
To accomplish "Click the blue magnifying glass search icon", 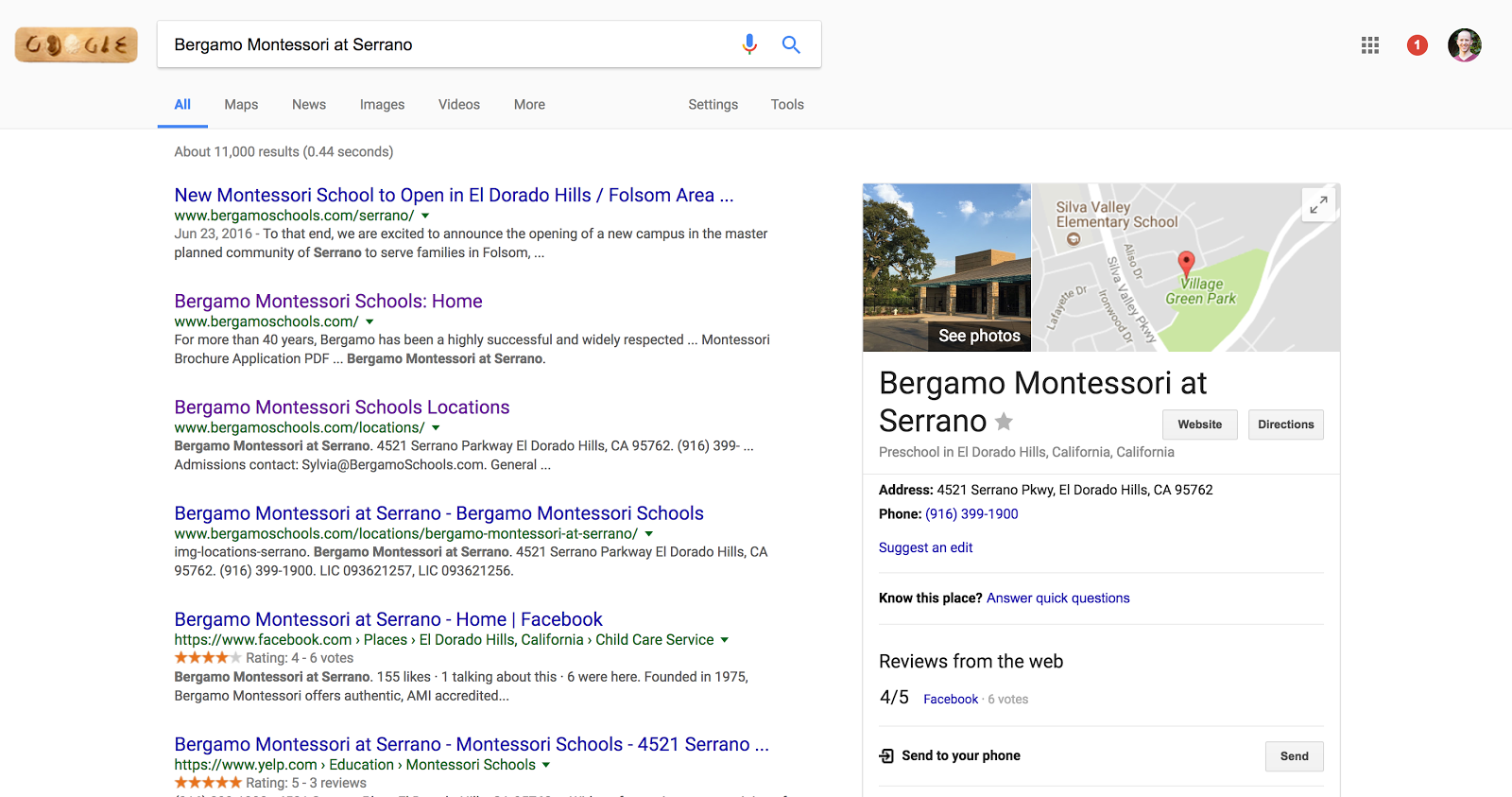I will click(x=791, y=44).
